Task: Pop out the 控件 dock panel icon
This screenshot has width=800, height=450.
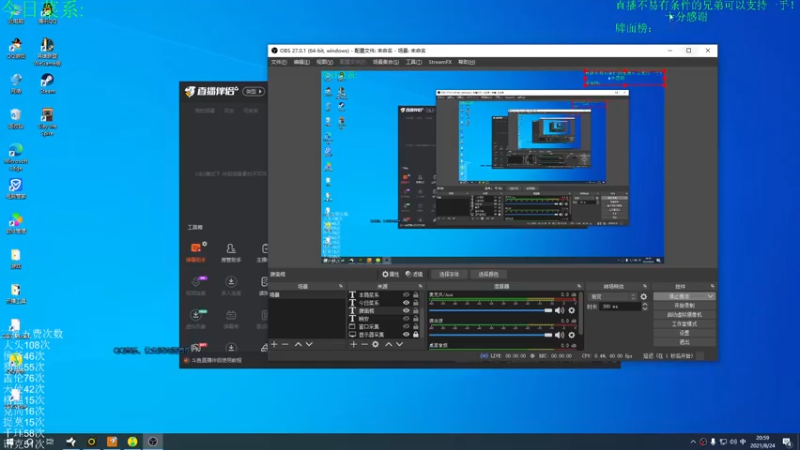Action: 712,286
